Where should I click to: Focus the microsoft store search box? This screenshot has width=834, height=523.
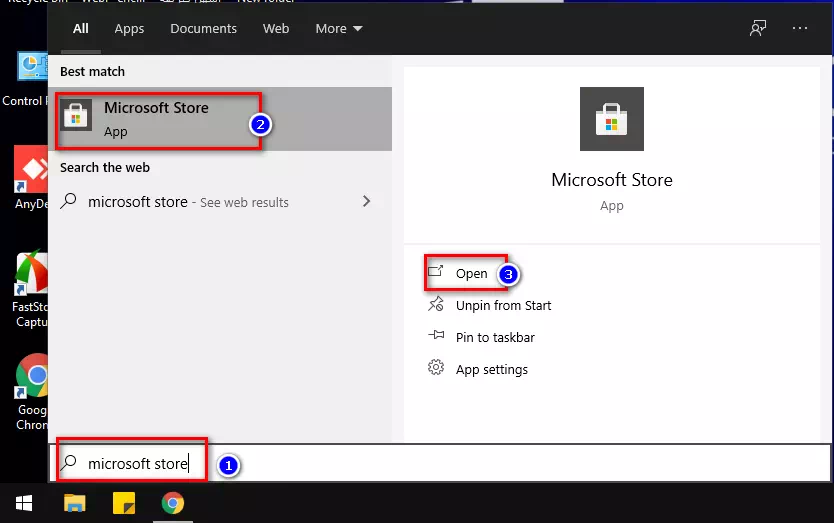440,463
